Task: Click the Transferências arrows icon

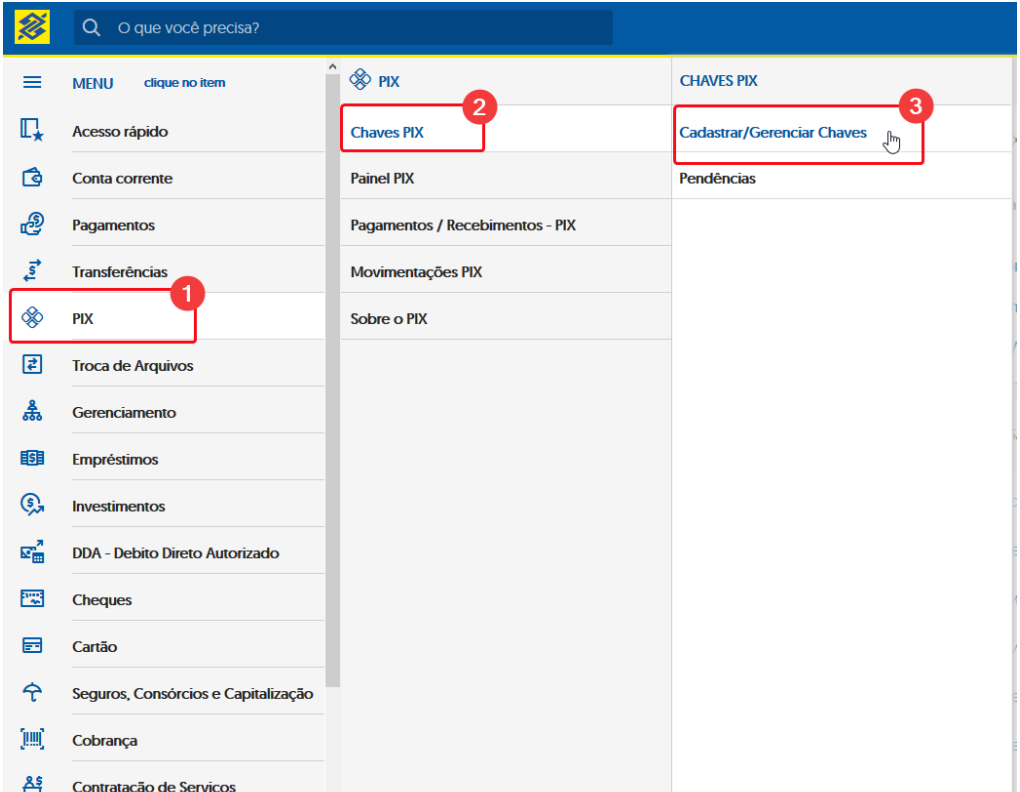Action: pos(32,271)
